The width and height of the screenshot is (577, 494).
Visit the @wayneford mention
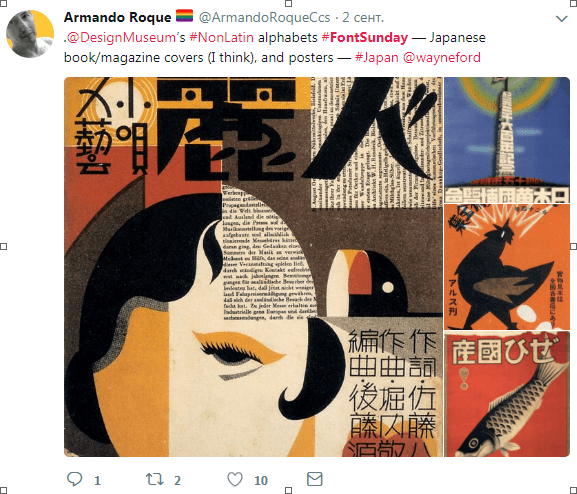(442, 57)
